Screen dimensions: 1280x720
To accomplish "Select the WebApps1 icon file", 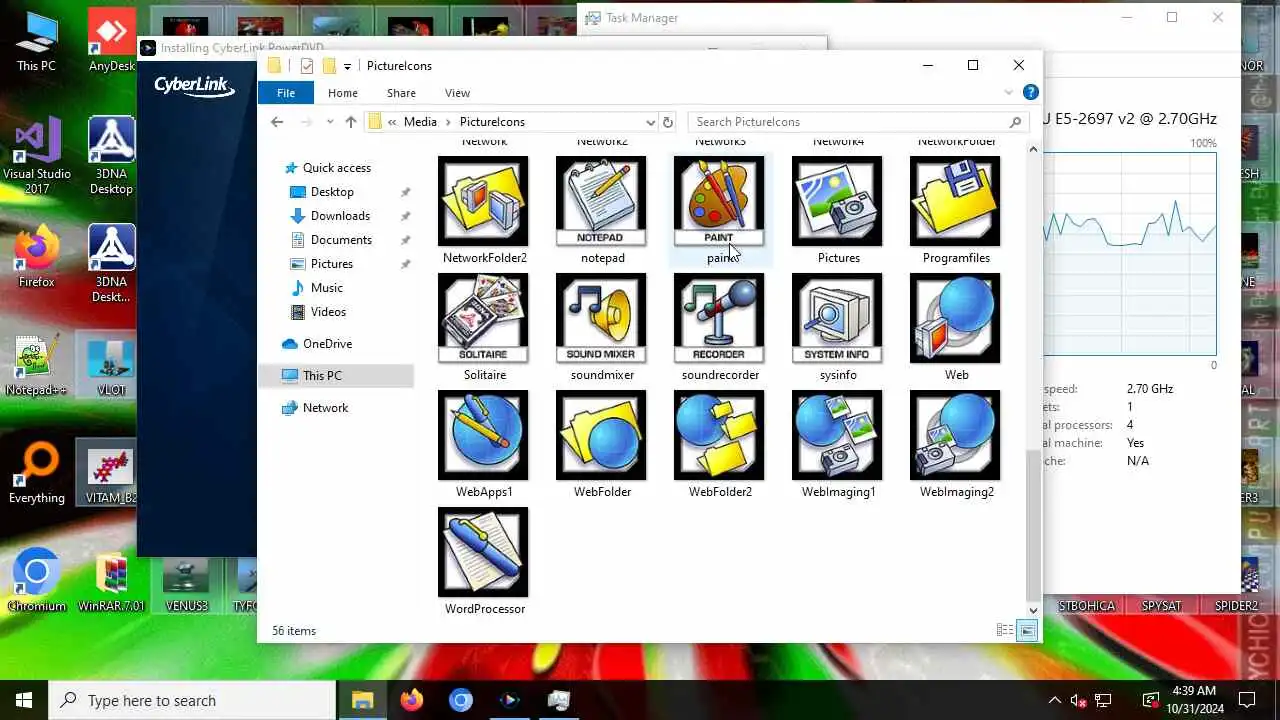I will click(x=484, y=444).
